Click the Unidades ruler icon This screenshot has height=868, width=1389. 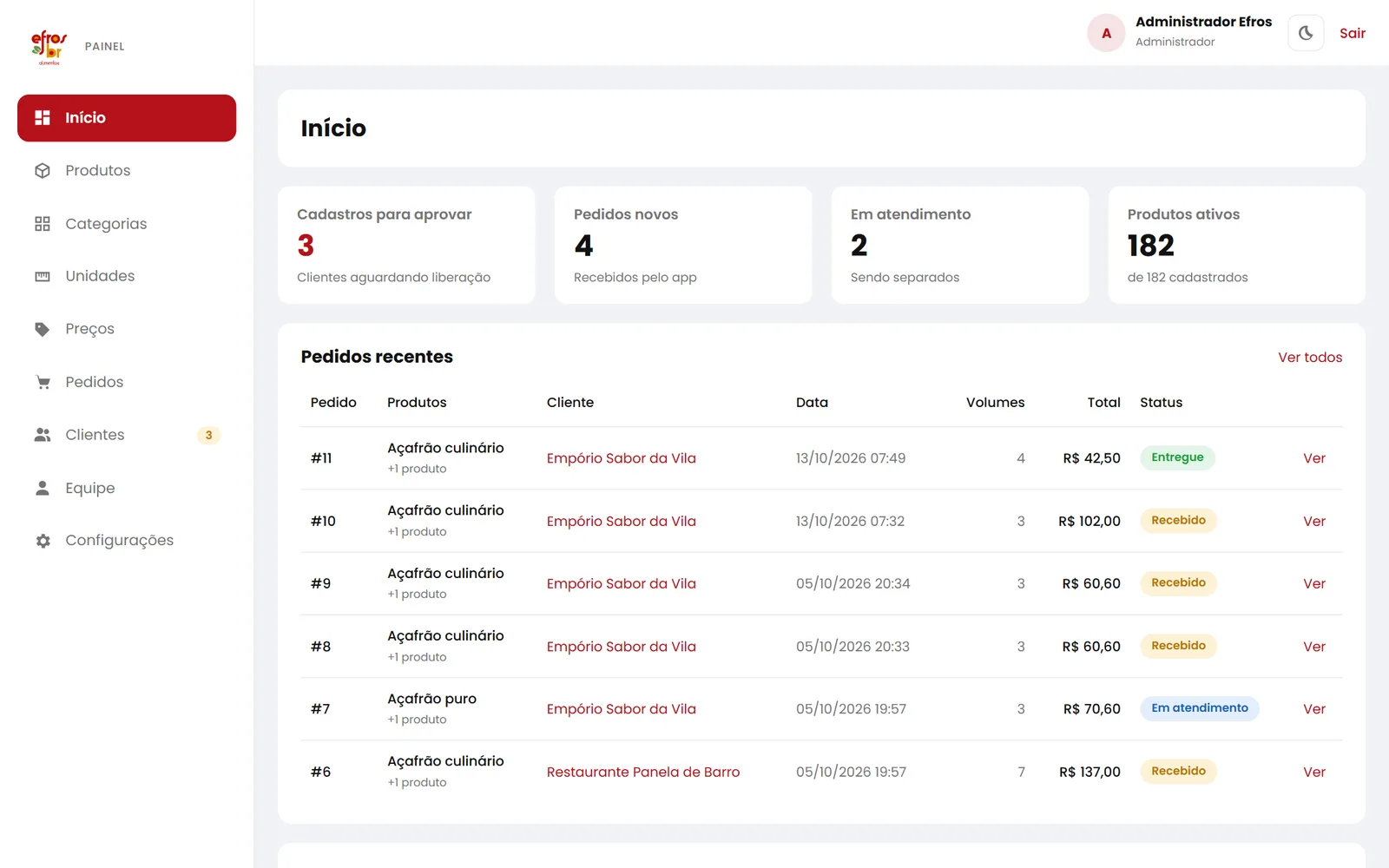[43, 276]
